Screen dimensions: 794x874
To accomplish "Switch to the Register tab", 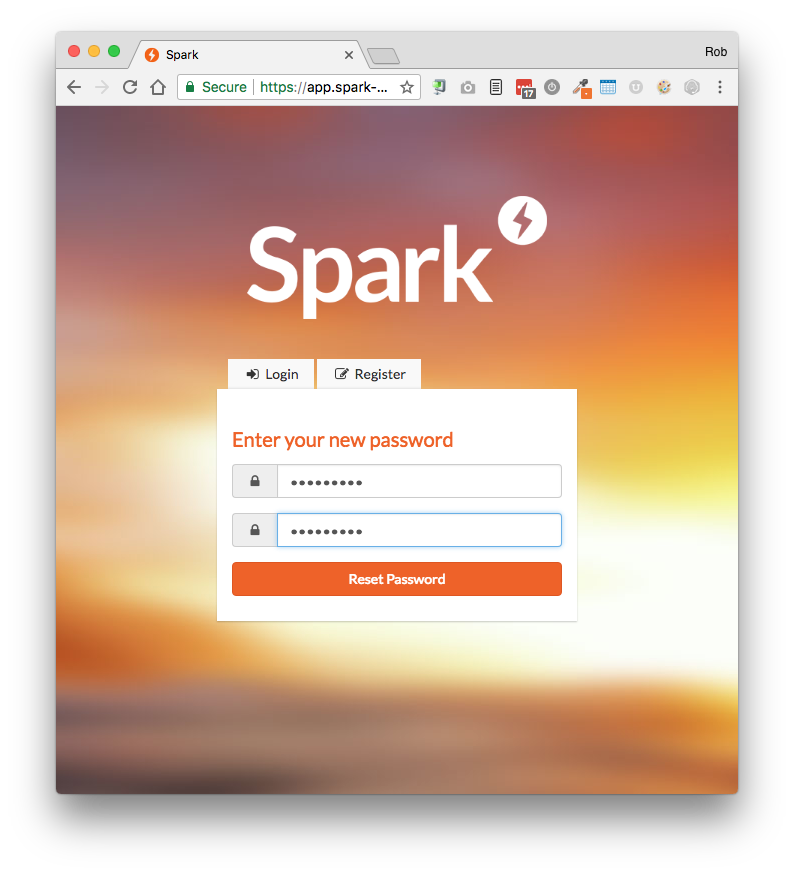I will tap(369, 374).
